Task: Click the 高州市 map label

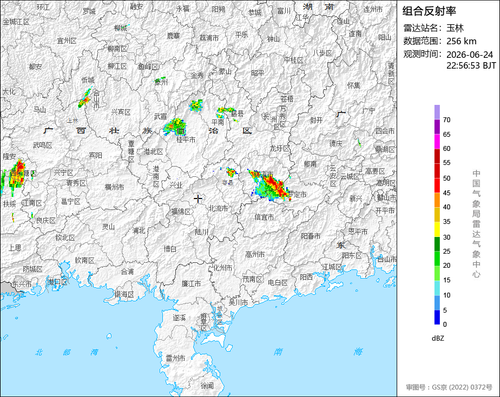Action: point(255,254)
